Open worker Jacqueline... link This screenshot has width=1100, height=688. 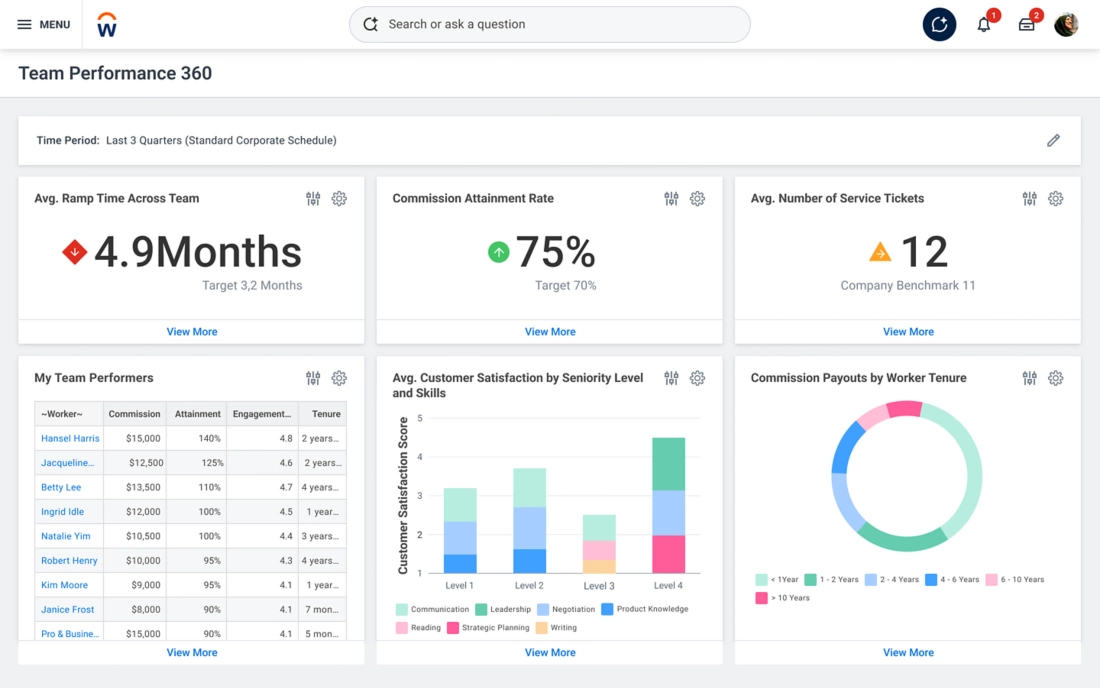pos(67,463)
